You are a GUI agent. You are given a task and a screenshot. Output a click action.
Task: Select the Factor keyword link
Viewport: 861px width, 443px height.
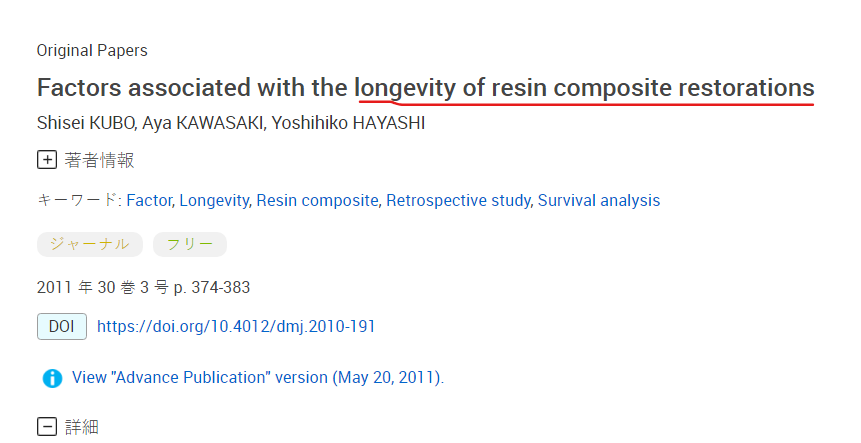(151, 200)
